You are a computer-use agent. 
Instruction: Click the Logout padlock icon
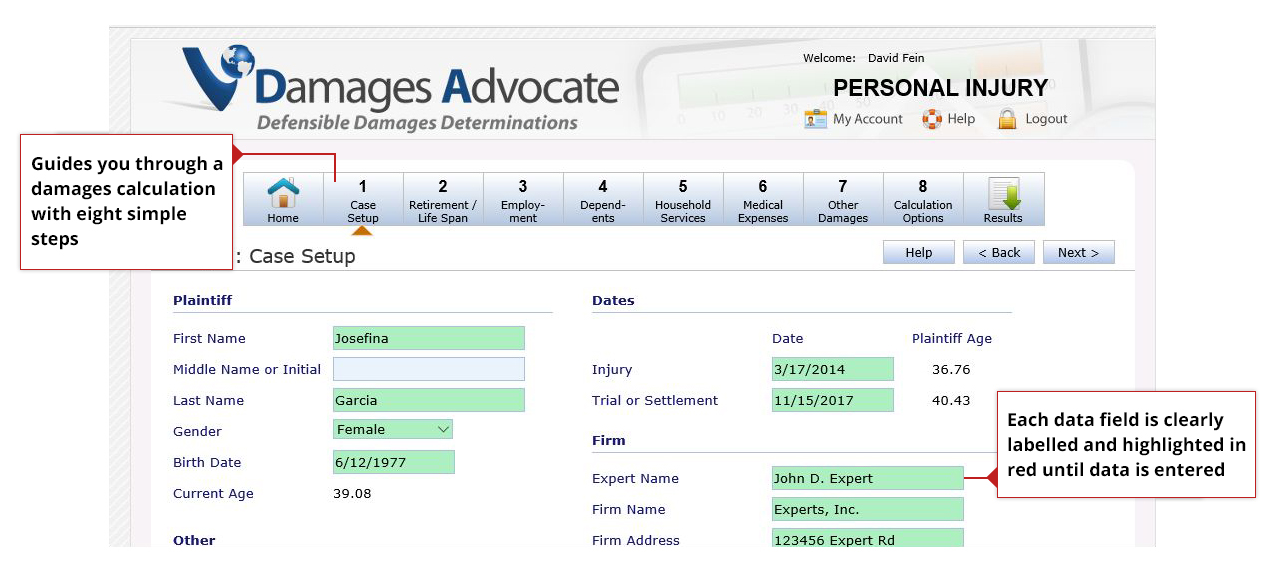click(1007, 119)
